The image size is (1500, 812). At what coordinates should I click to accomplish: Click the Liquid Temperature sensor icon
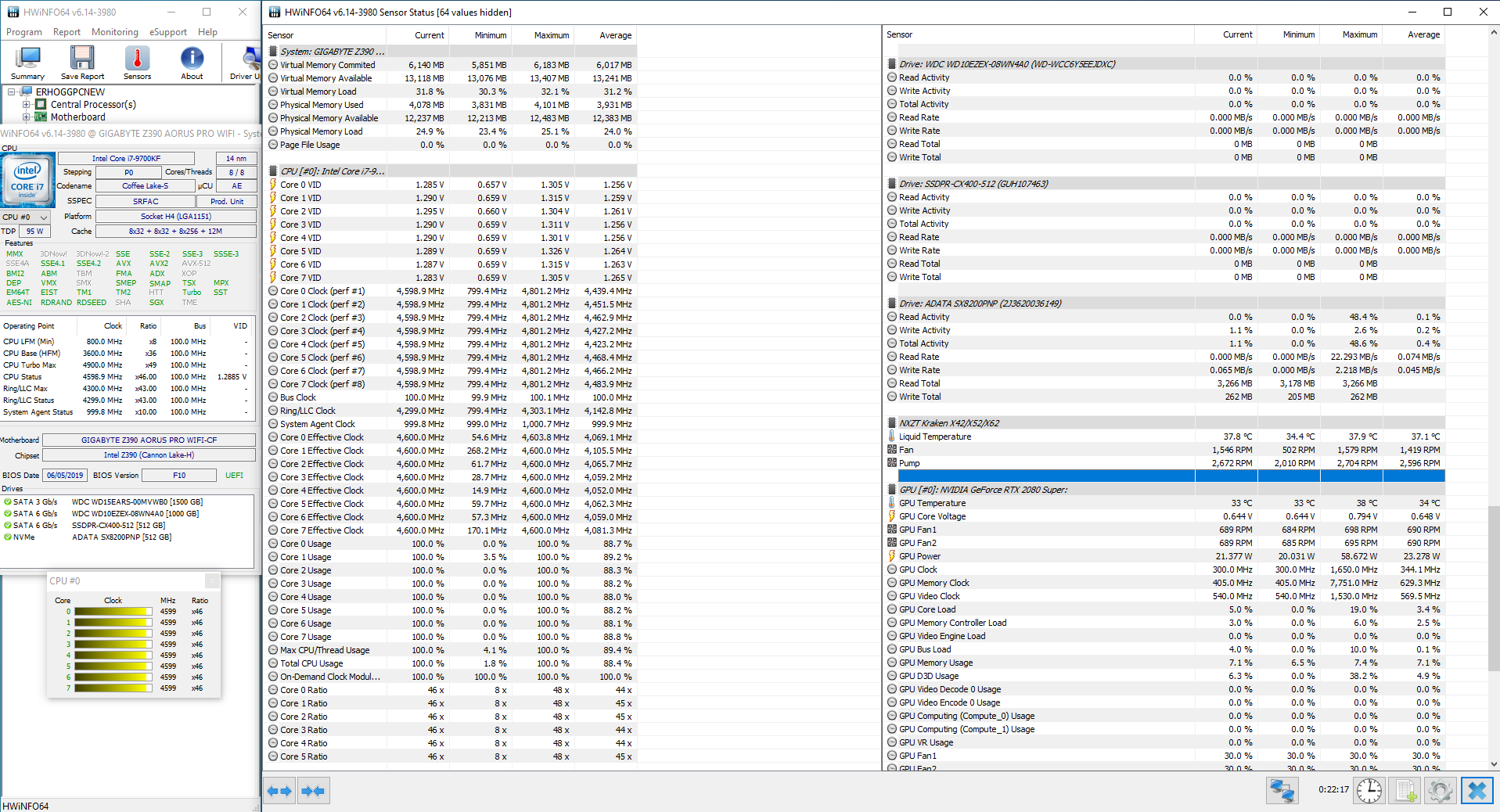point(892,437)
